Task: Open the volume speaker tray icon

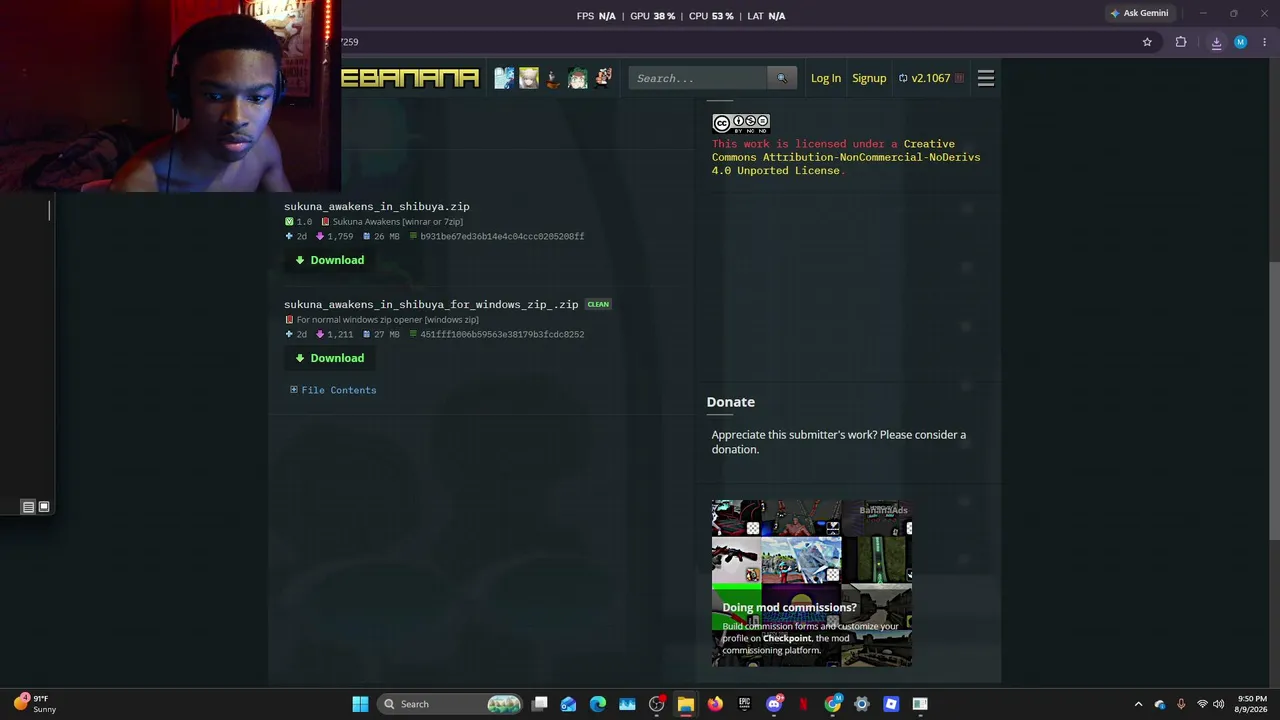Action: pos(1218,704)
